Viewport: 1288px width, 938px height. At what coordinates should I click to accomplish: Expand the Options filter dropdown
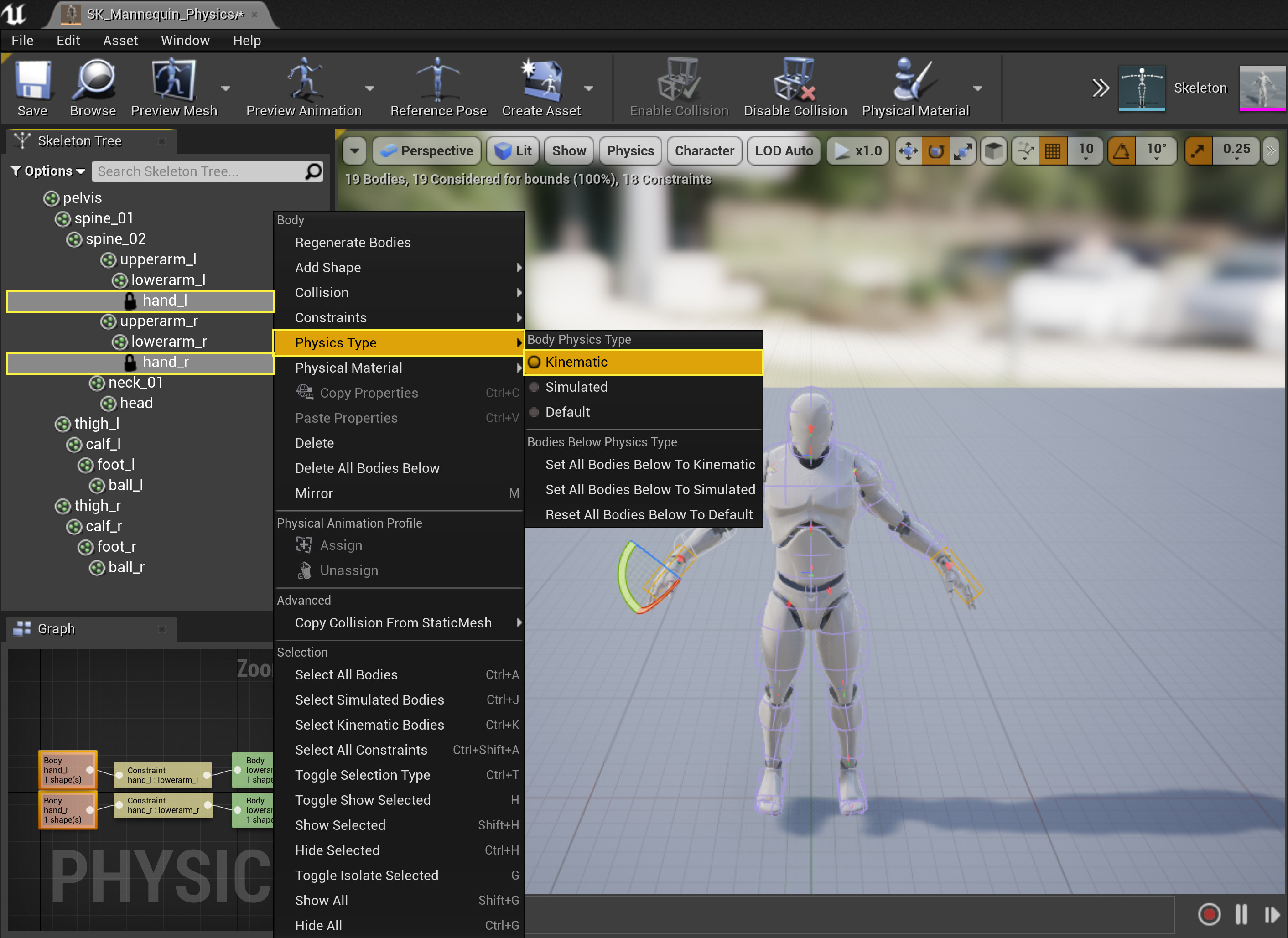pyautogui.click(x=48, y=171)
